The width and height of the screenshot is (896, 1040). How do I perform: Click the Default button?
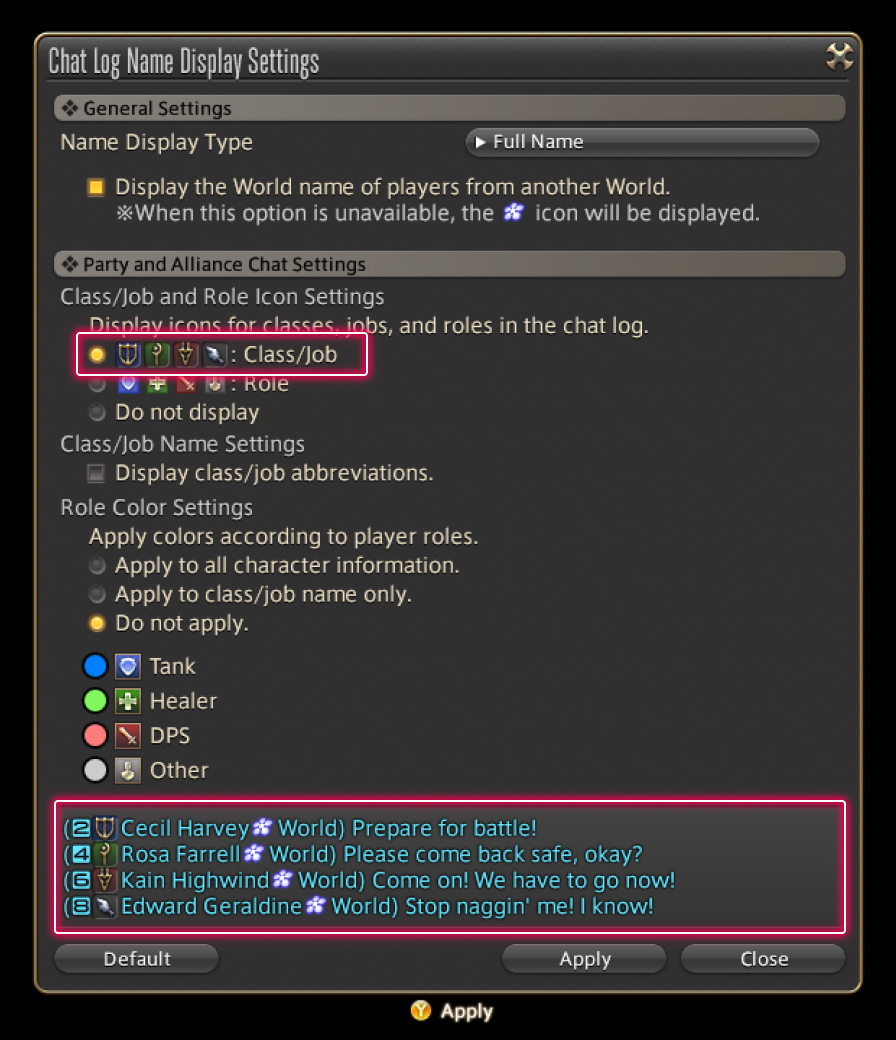(137, 959)
